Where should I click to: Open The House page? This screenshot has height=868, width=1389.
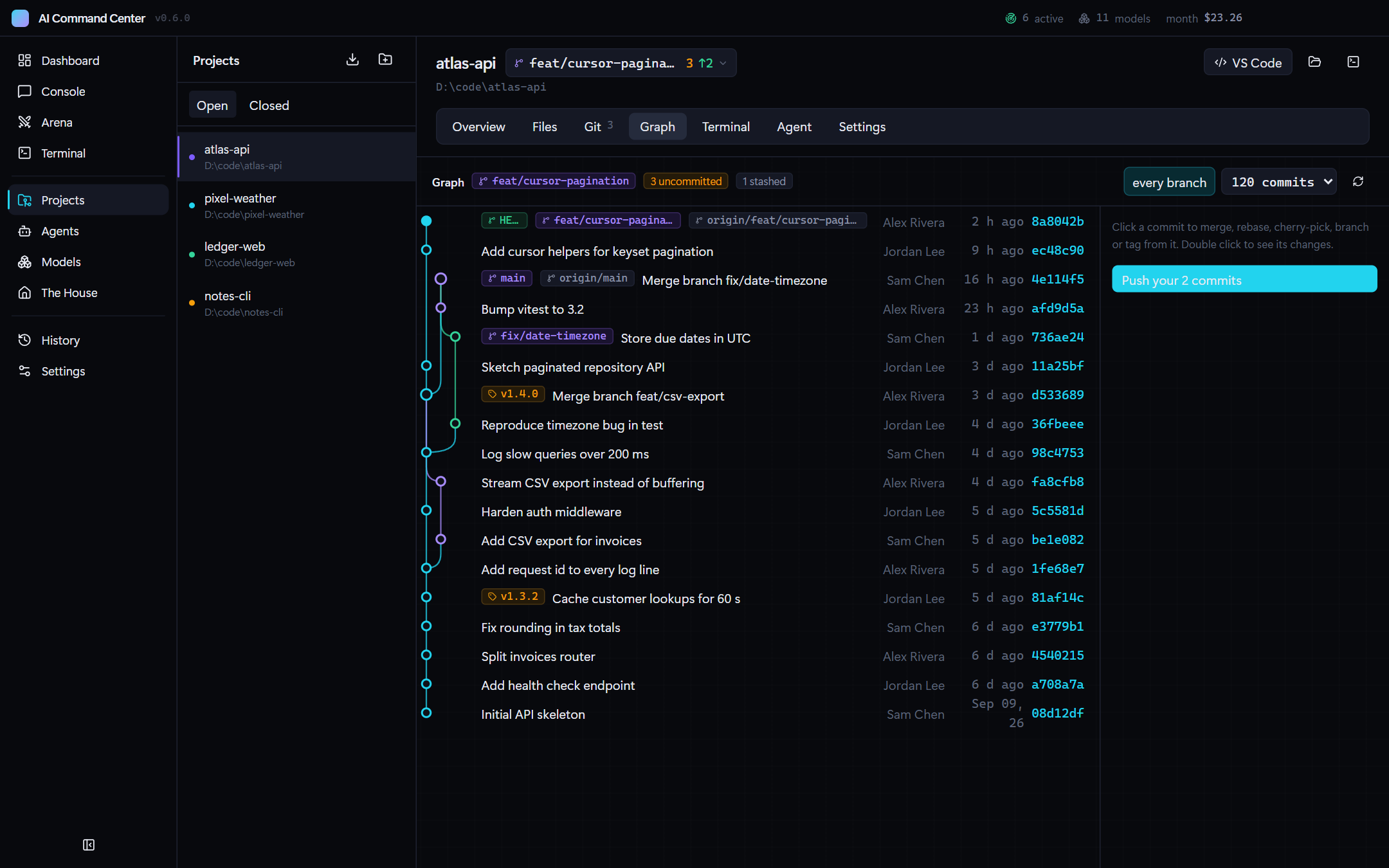coord(89,293)
